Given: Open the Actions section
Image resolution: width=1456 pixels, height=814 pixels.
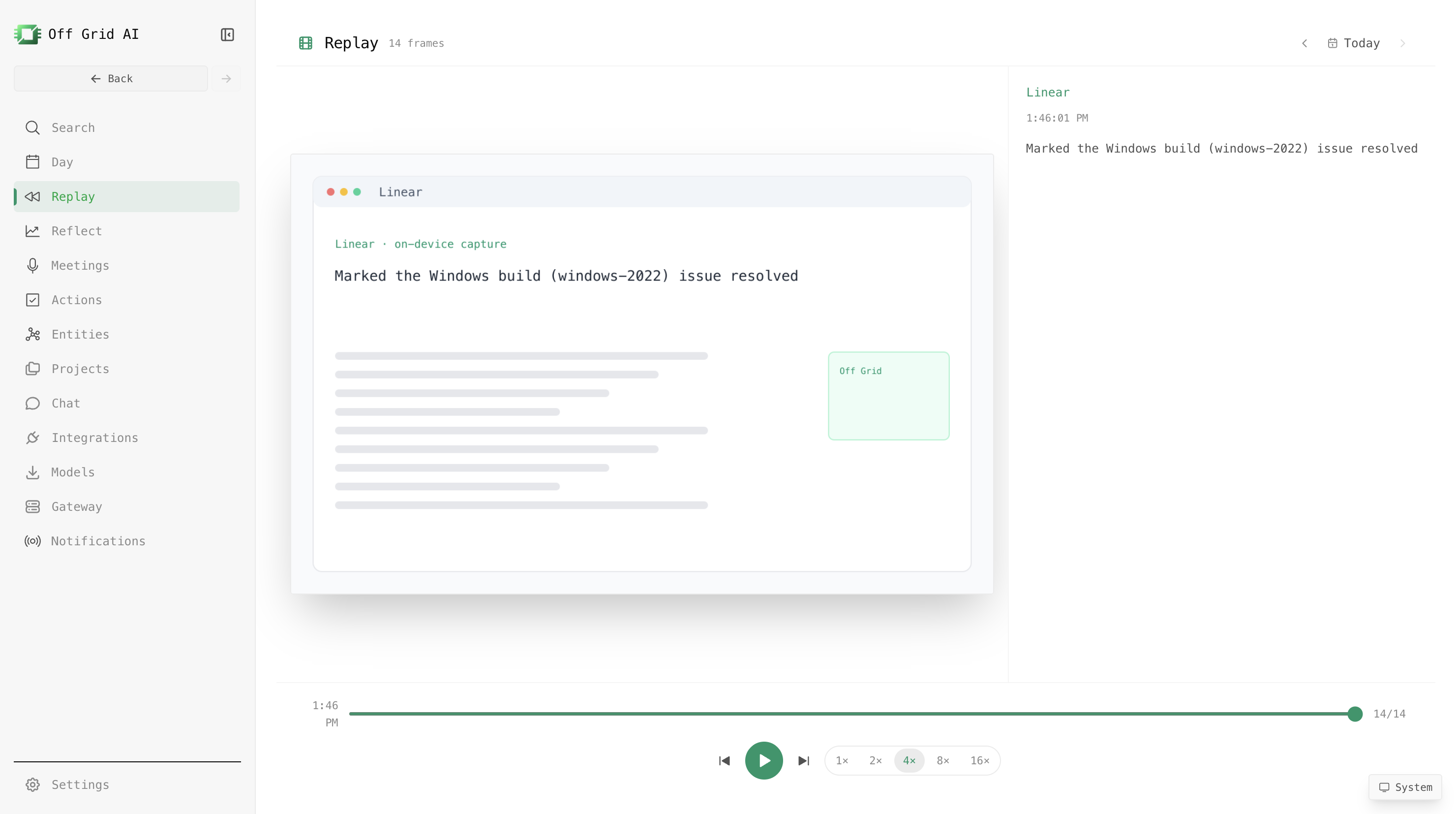Looking at the screenshot, I should click(126, 300).
